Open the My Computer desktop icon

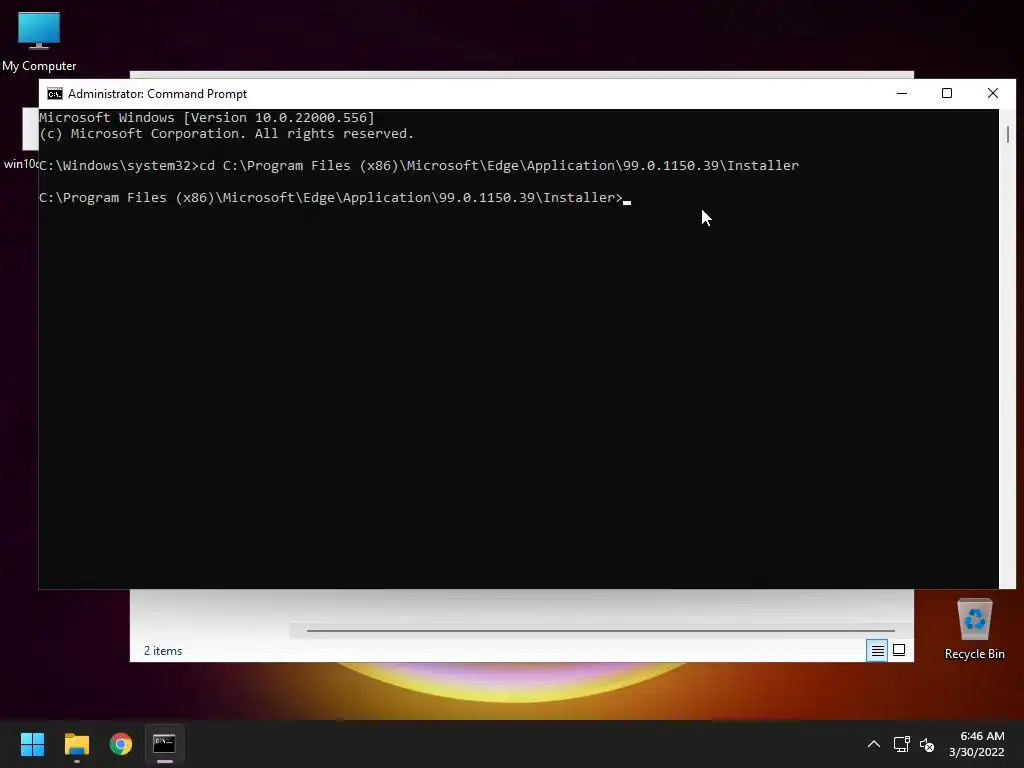pos(39,41)
